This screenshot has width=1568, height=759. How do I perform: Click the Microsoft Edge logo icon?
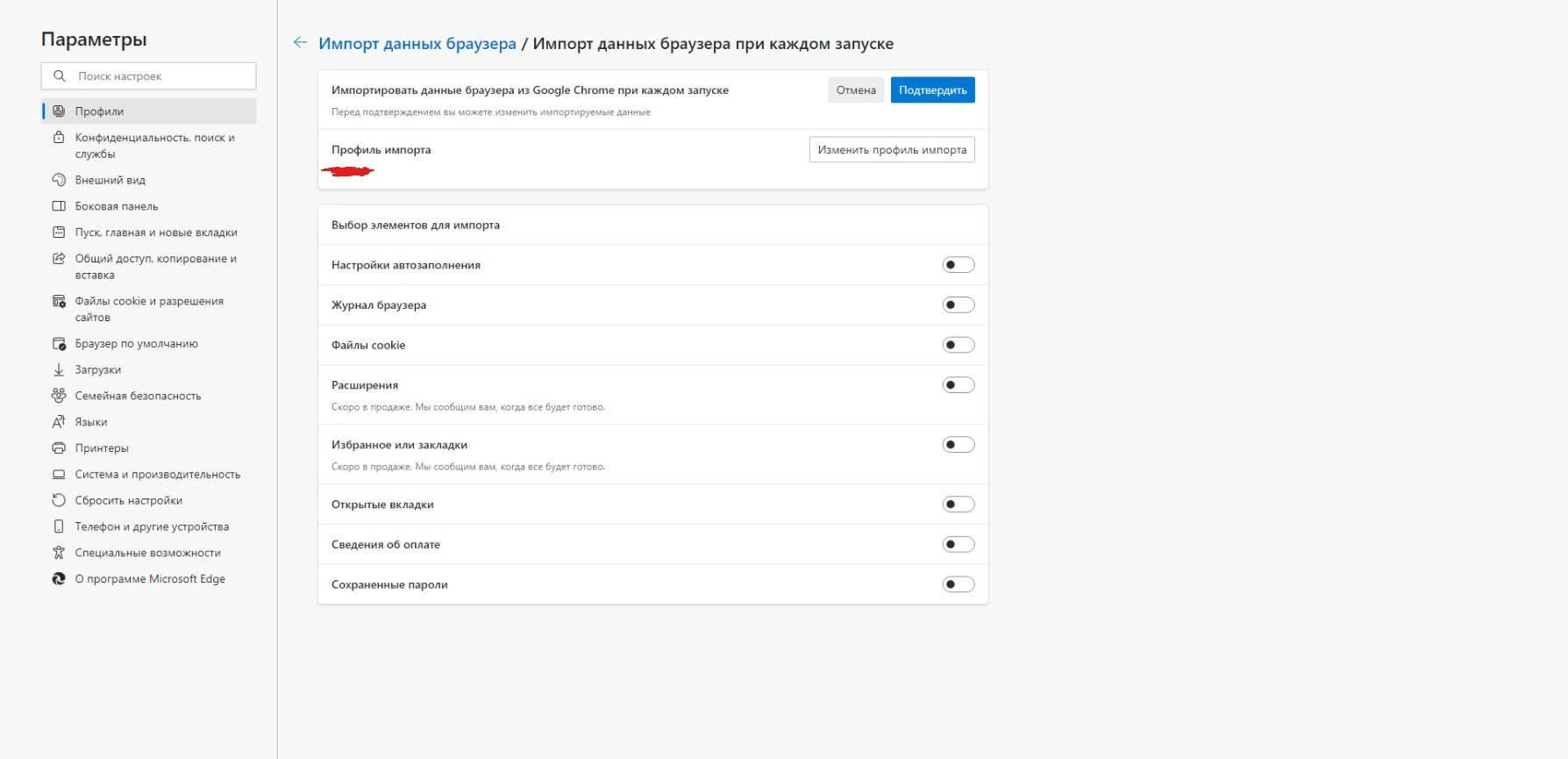pos(59,579)
